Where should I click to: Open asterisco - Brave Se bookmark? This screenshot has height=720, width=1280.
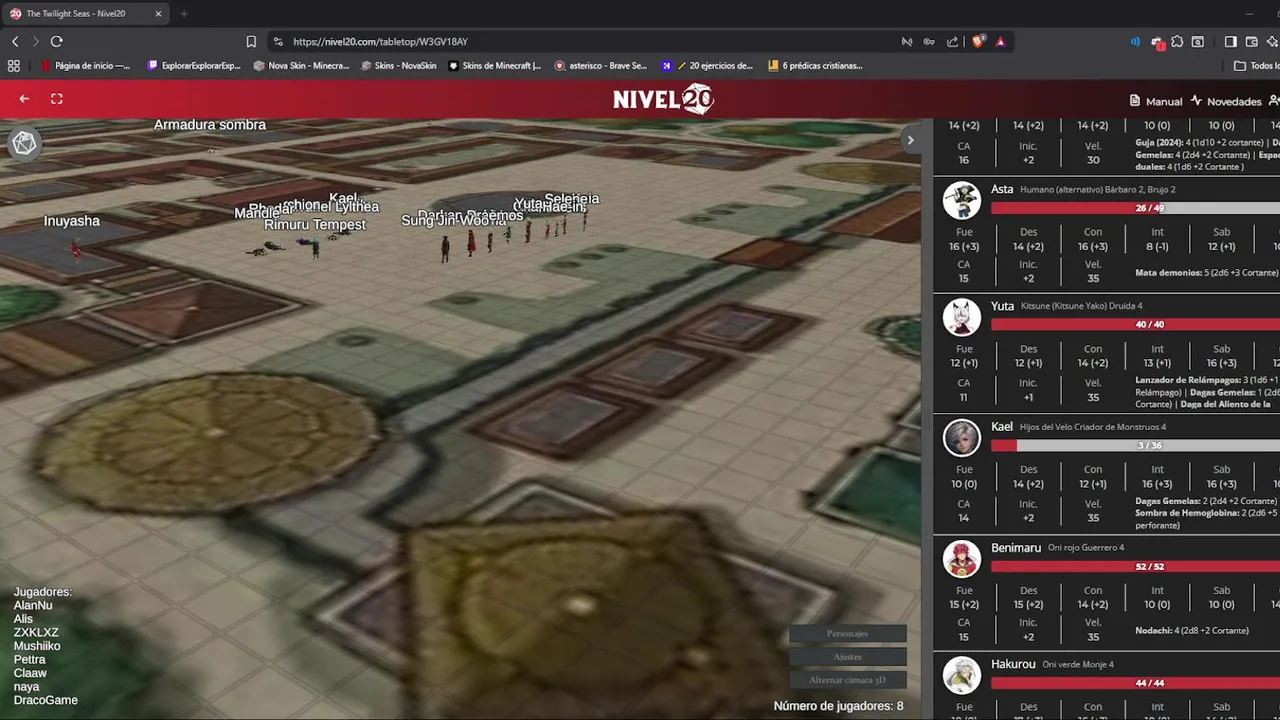[601, 66]
